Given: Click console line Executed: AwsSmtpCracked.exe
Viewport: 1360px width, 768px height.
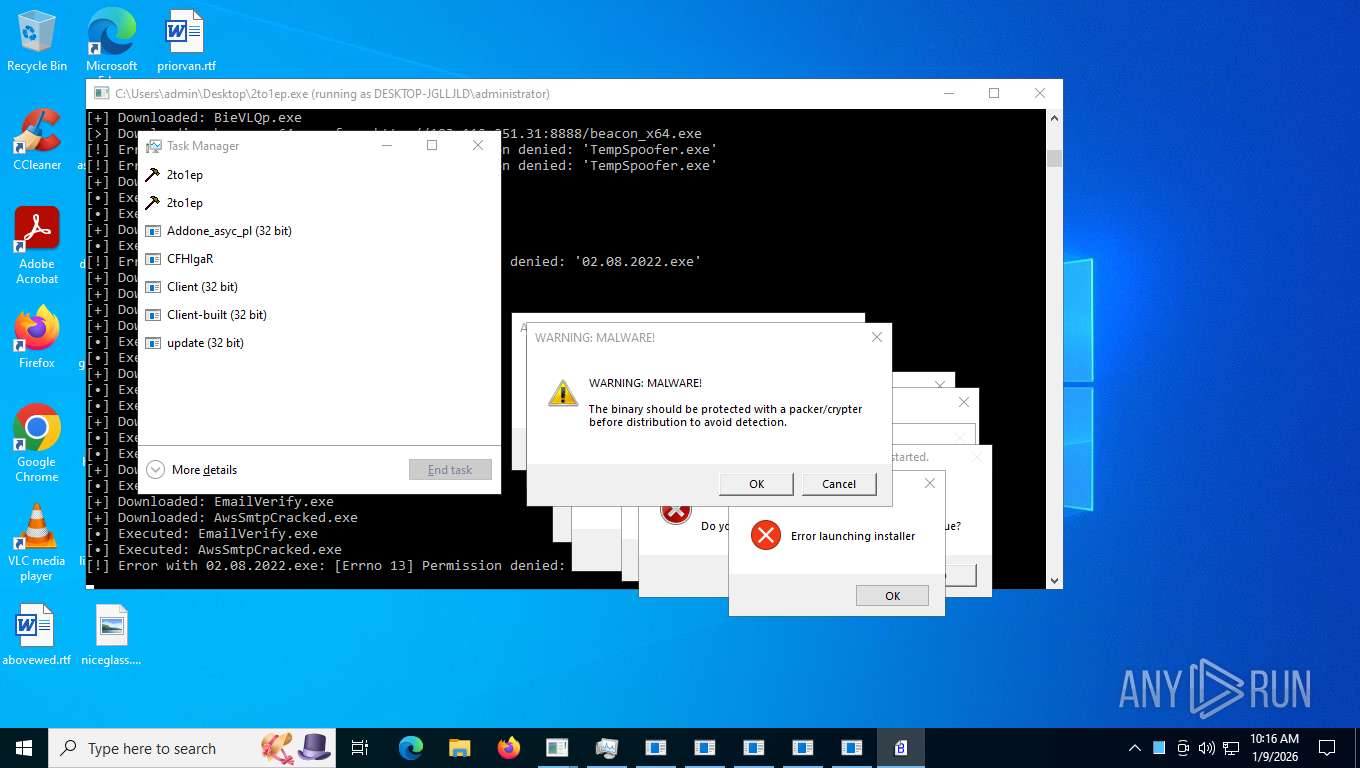Looking at the screenshot, I should (215, 550).
